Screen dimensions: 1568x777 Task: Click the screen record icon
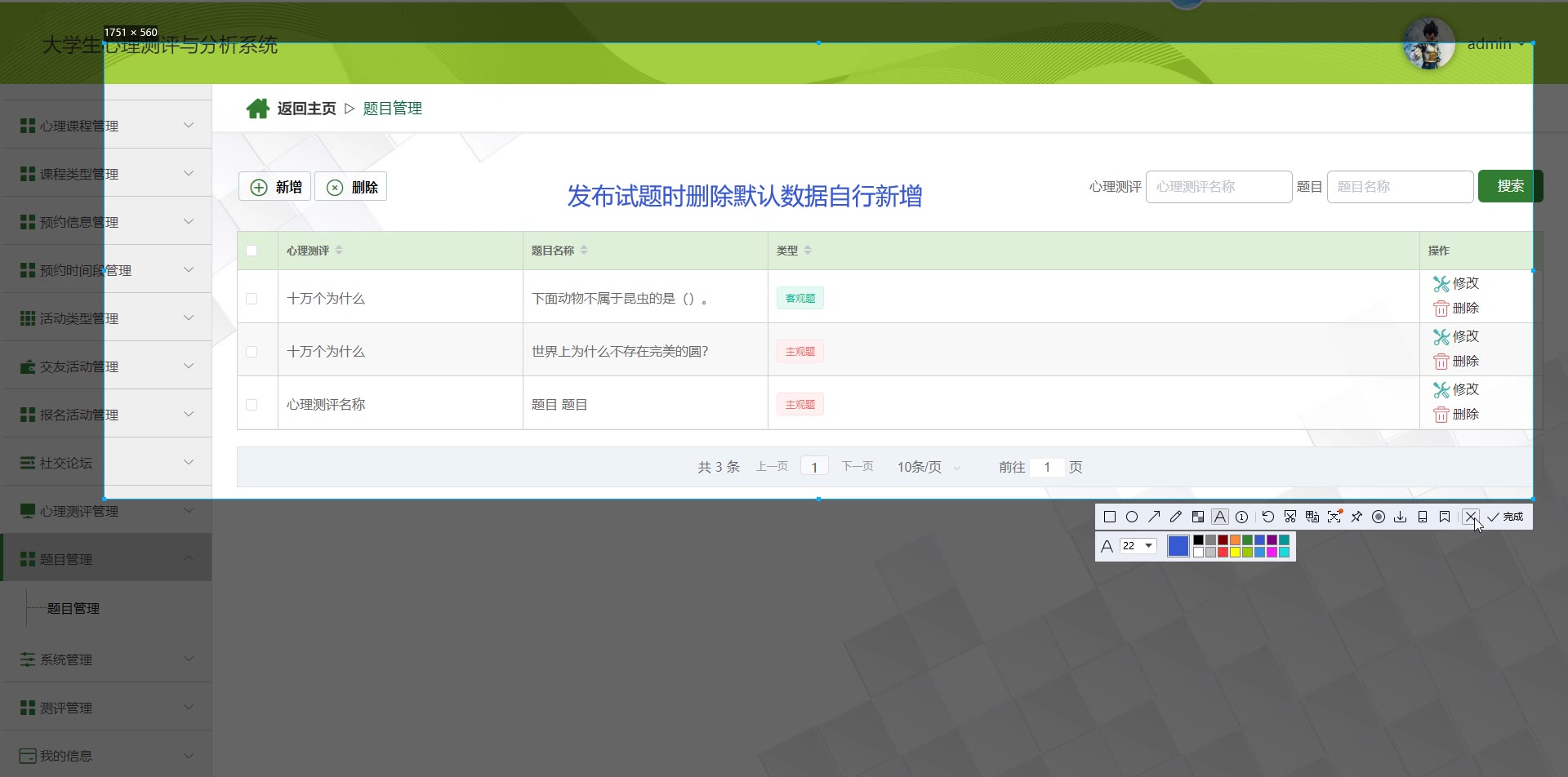[1378, 517]
